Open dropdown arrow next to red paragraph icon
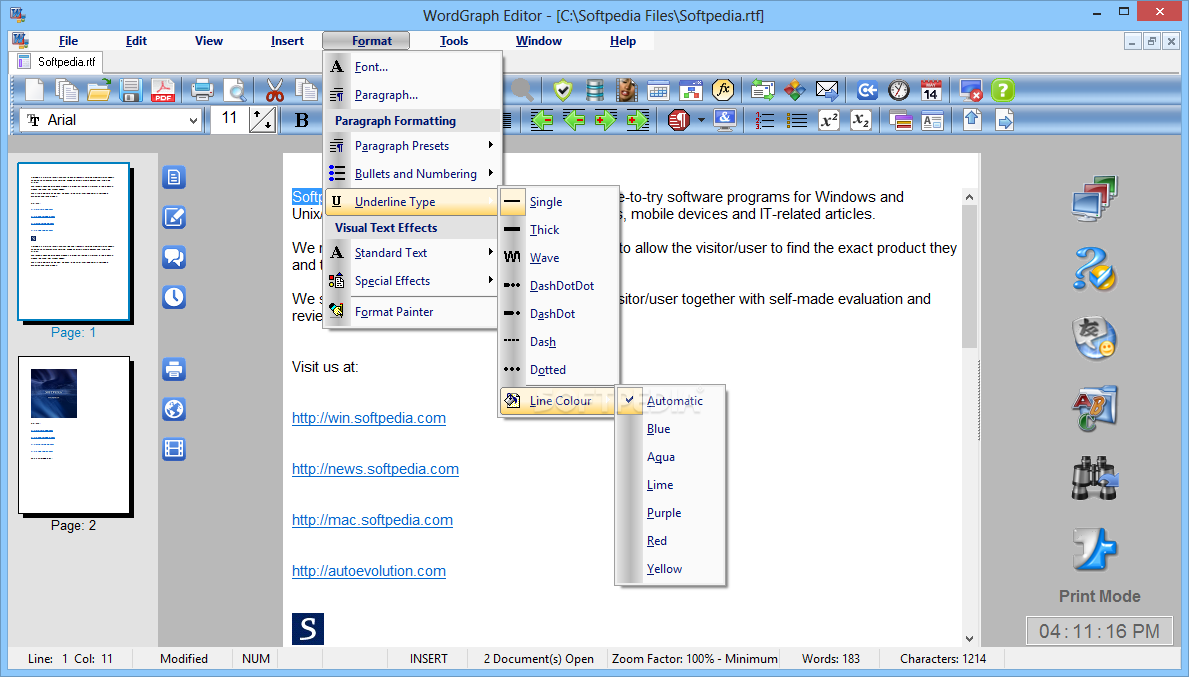This screenshot has height=677, width=1189. click(701, 121)
